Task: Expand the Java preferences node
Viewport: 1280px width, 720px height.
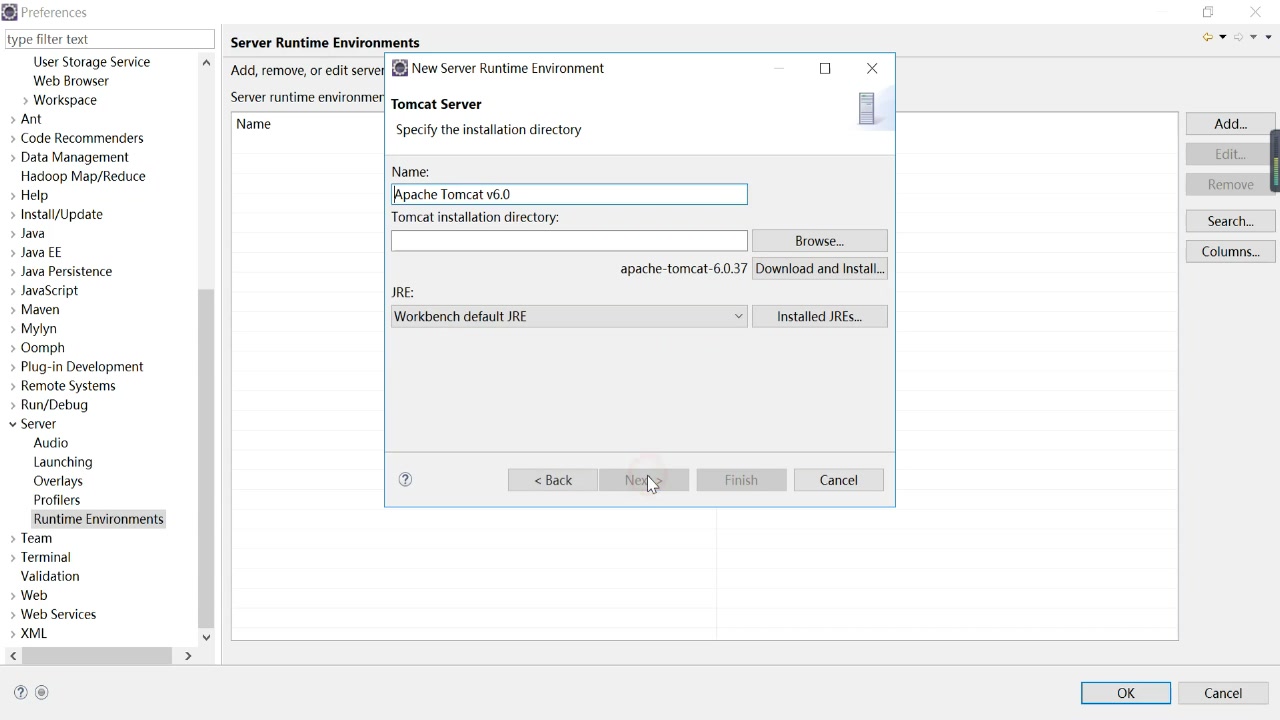Action: pos(13,233)
